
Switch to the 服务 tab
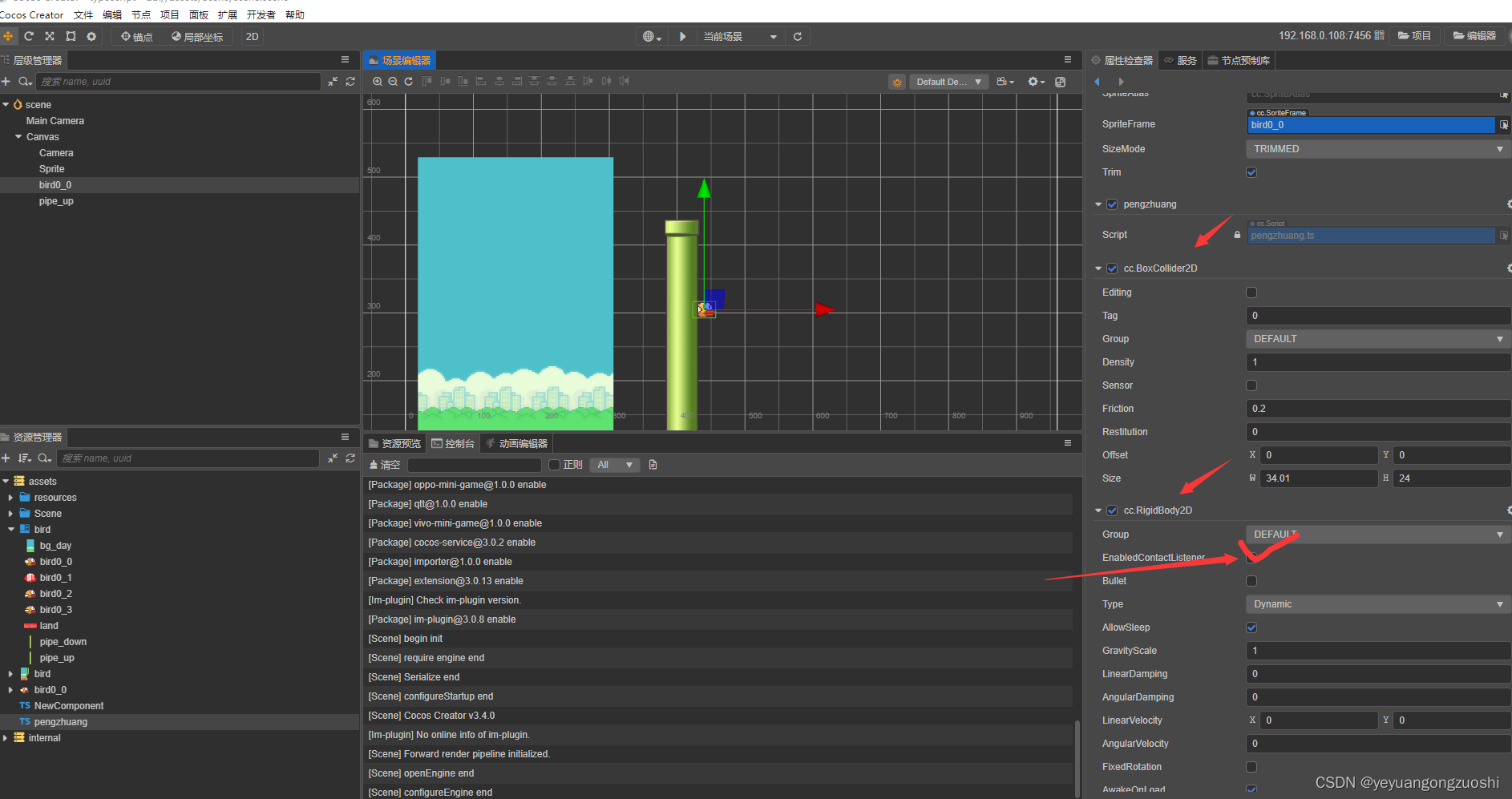pos(1180,60)
